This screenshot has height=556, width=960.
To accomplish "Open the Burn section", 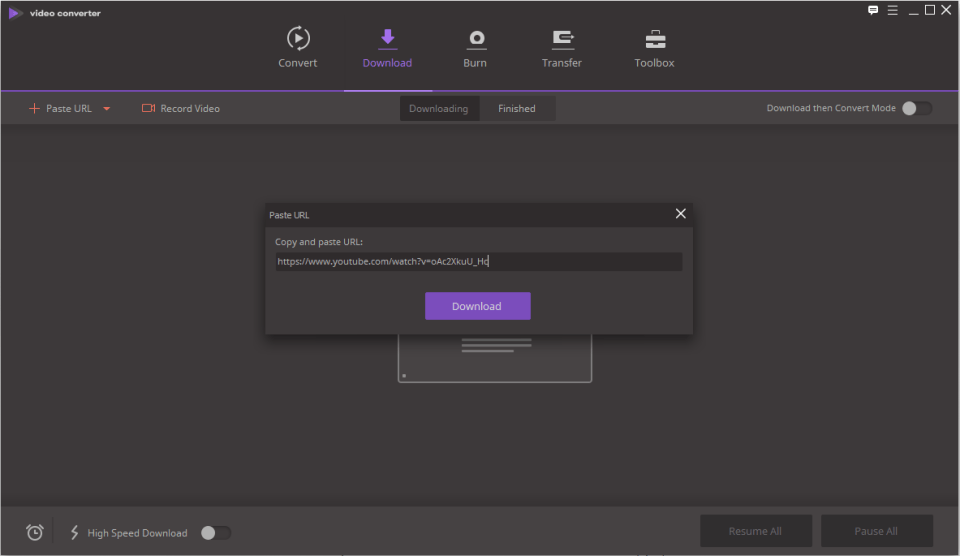I will [475, 48].
